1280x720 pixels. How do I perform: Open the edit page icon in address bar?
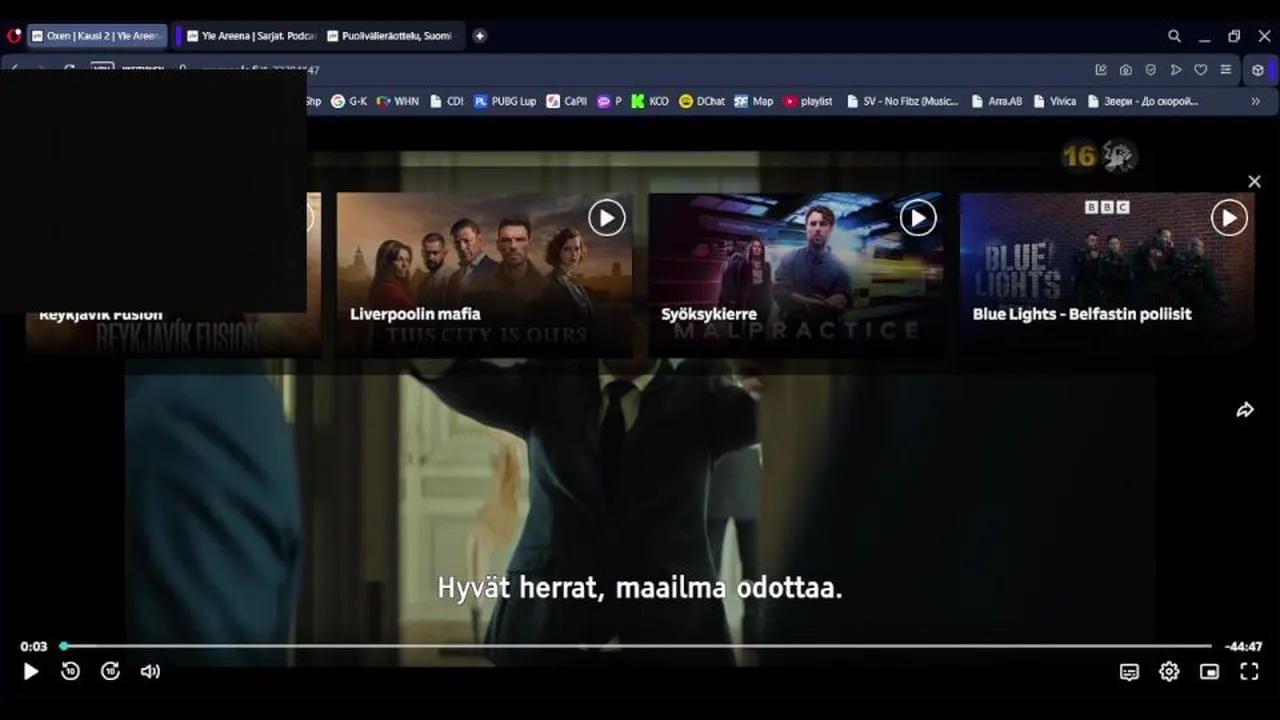pyautogui.click(x=1101, y=70)
